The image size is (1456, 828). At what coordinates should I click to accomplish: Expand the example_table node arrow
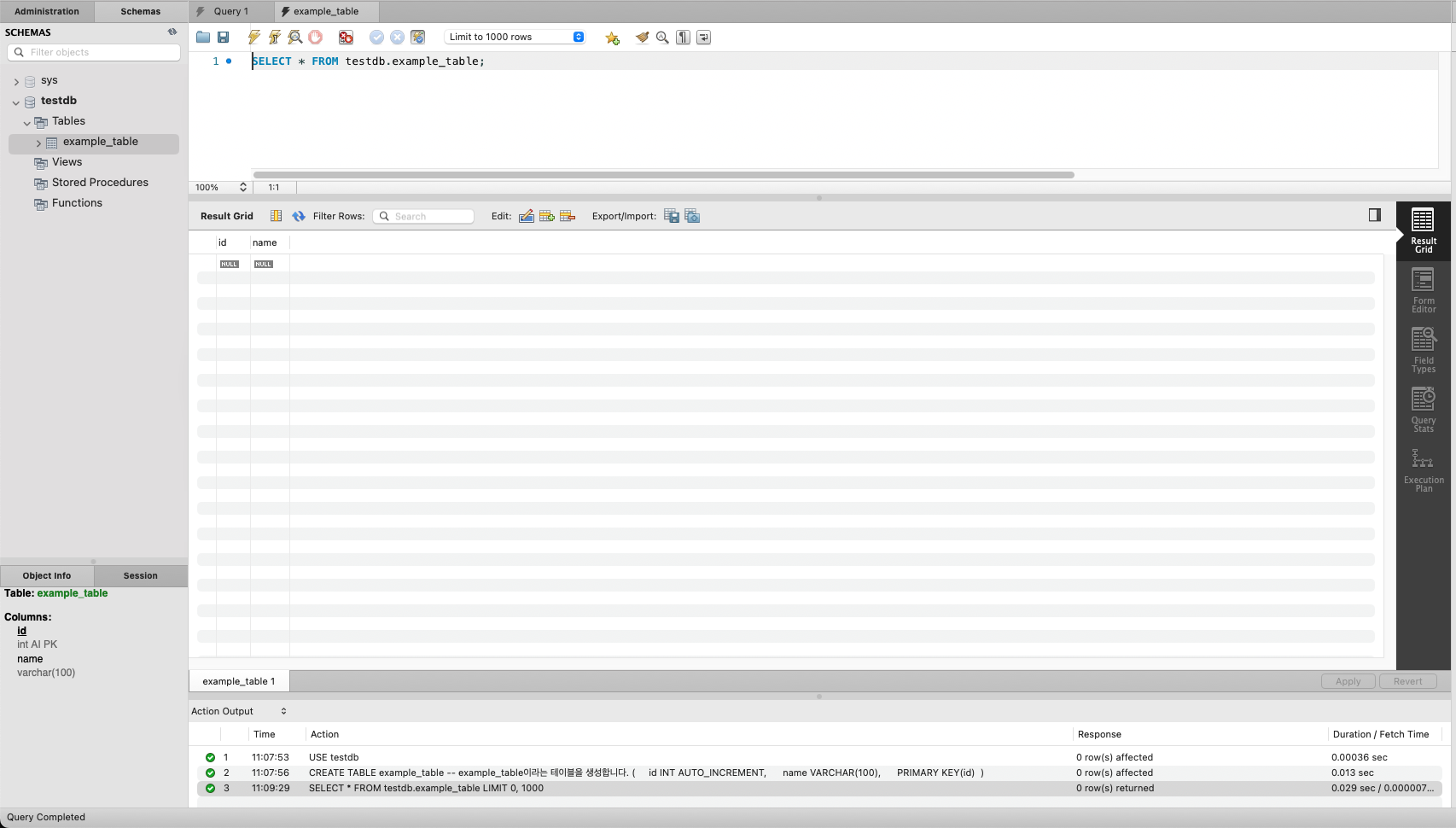(38, 143)
